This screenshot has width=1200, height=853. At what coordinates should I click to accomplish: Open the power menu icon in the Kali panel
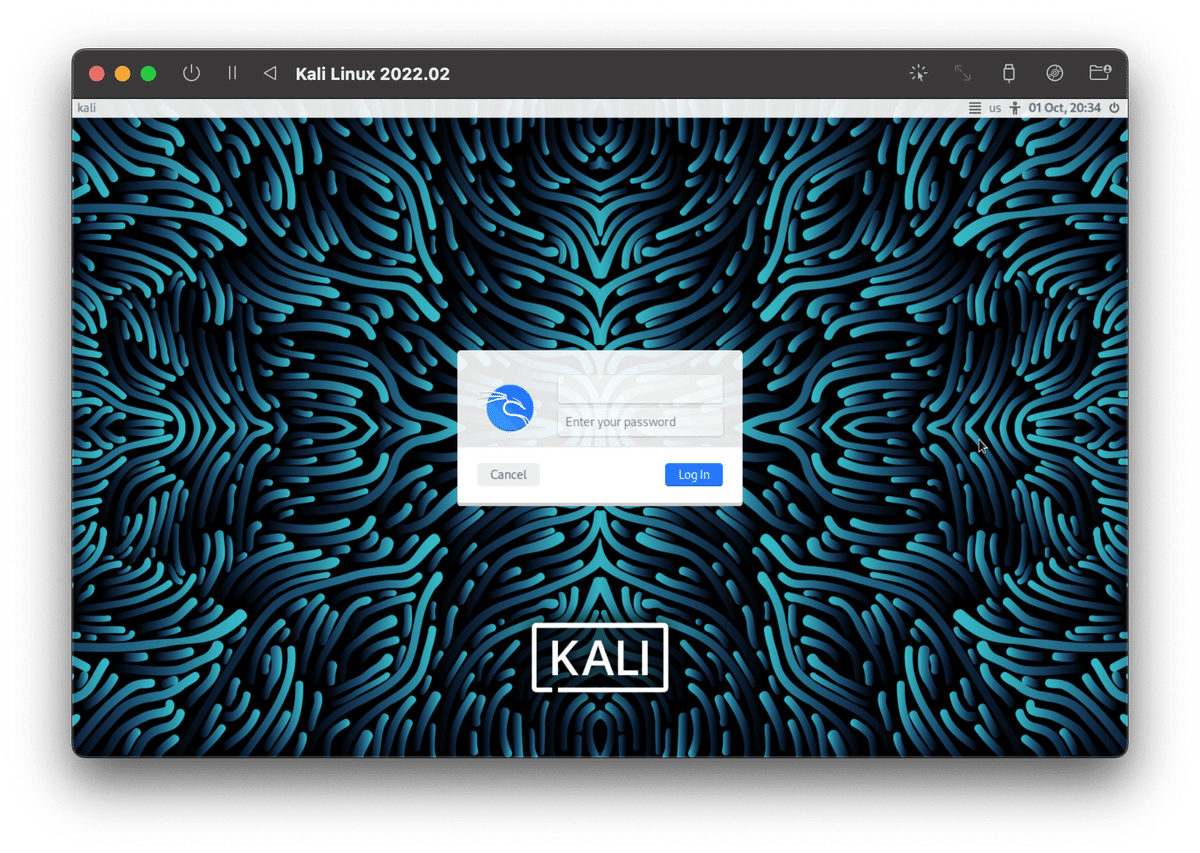coord(1114,108)
